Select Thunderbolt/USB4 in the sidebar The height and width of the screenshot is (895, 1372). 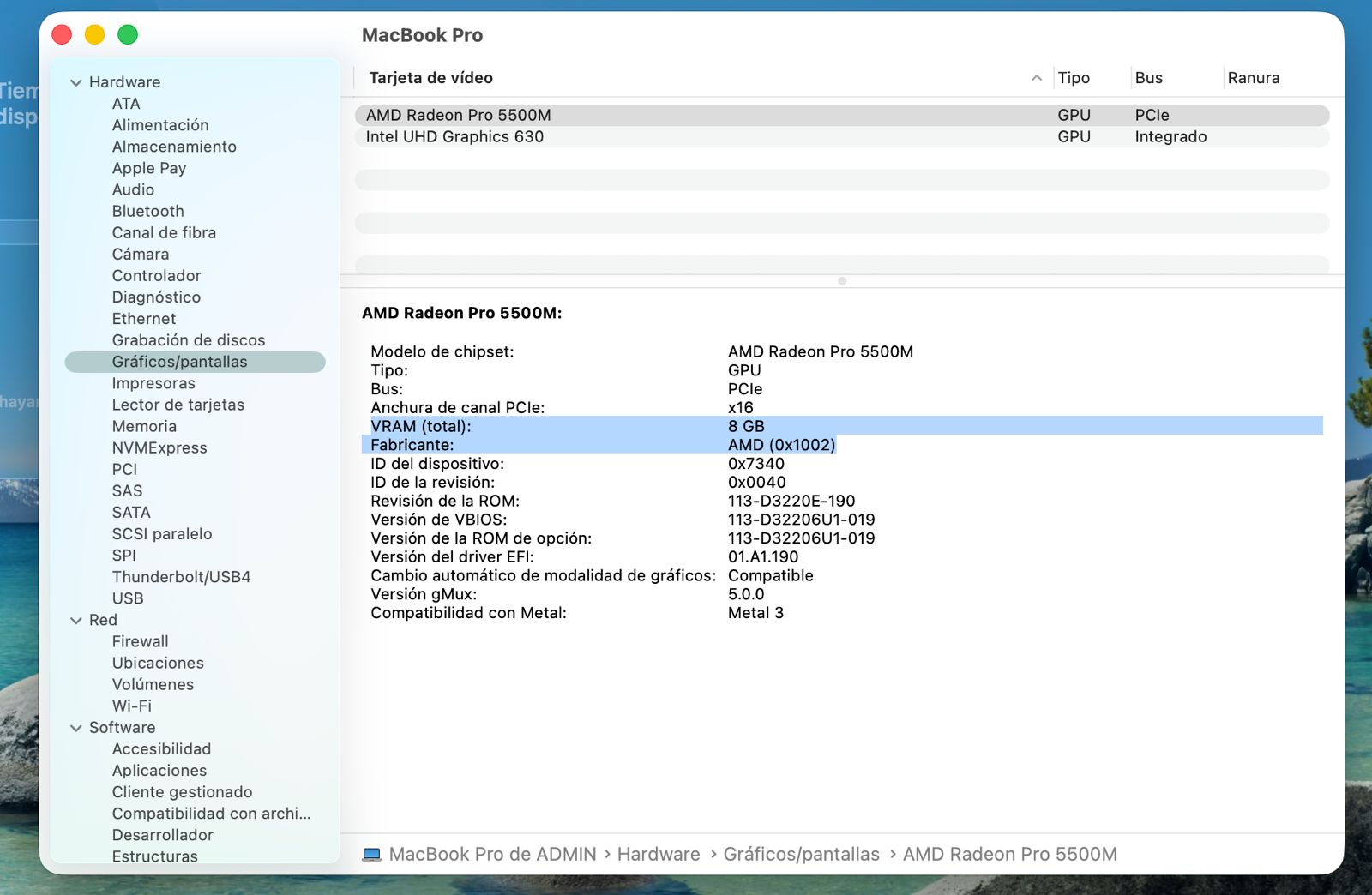point(182,577)
